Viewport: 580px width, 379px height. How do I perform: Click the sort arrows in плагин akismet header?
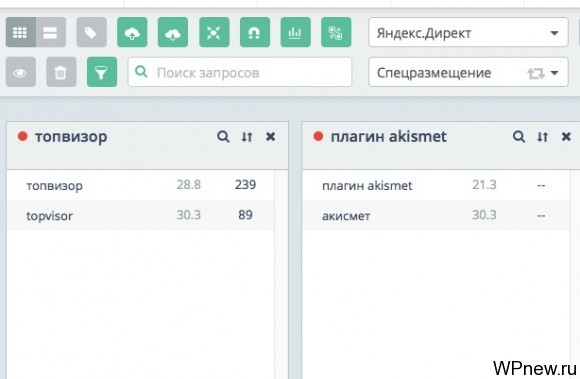click(x=542, y=137)
